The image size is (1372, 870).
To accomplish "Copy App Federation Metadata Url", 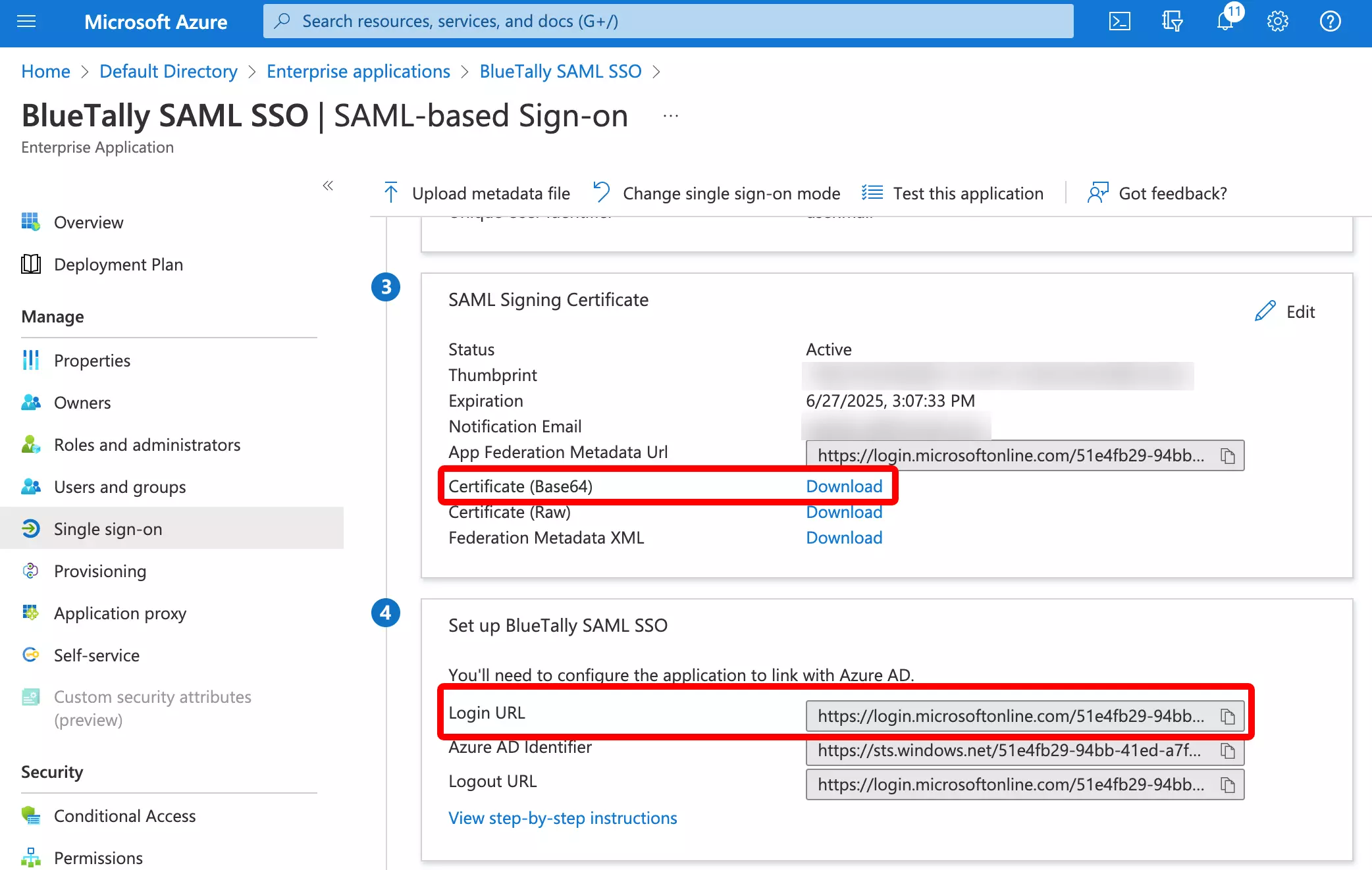I will tap(1228, 455).
